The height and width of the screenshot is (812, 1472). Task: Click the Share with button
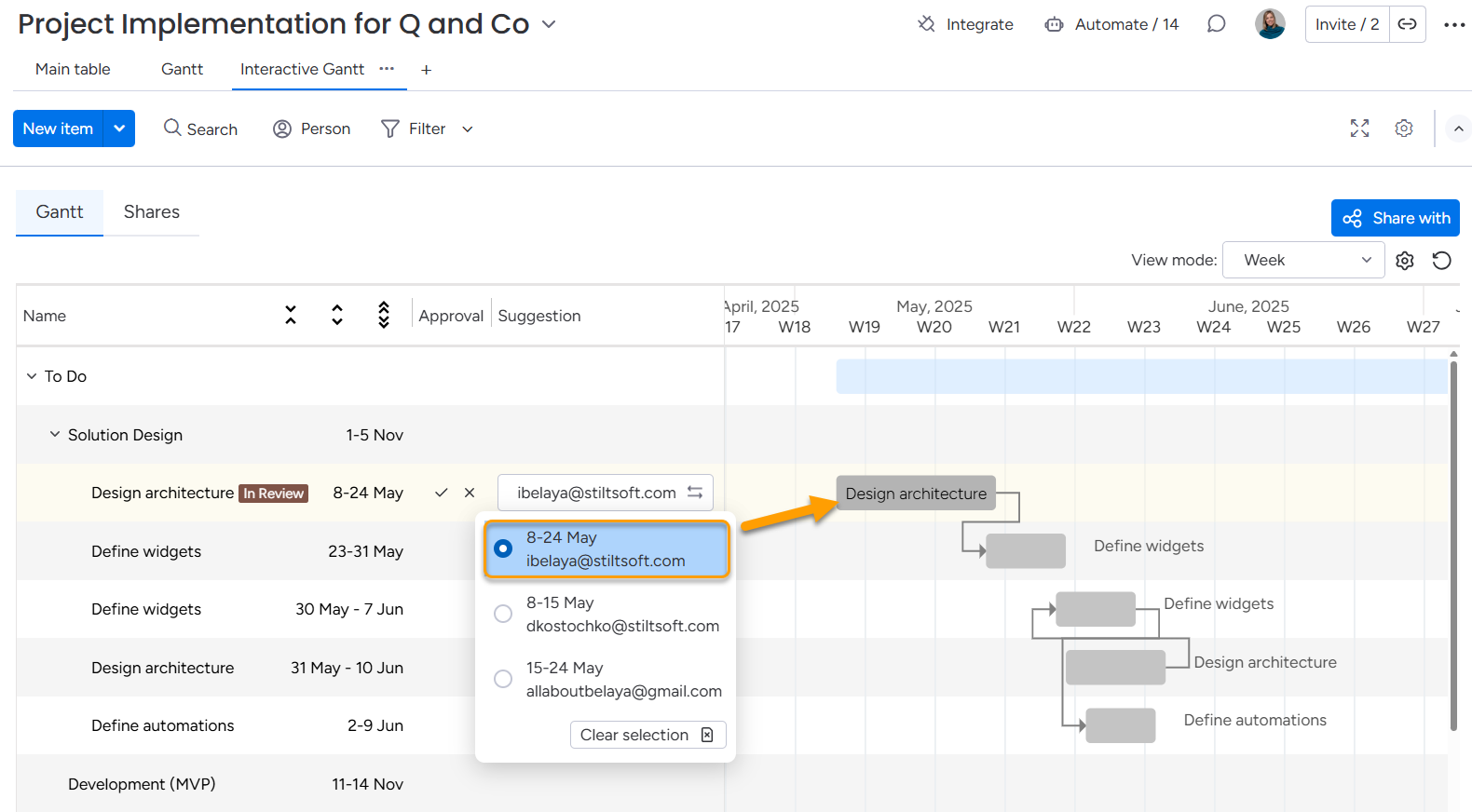[1395, 218]
